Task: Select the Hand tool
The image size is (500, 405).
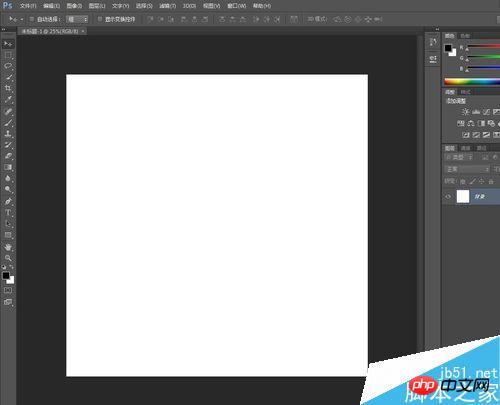Action: (8, 247)
